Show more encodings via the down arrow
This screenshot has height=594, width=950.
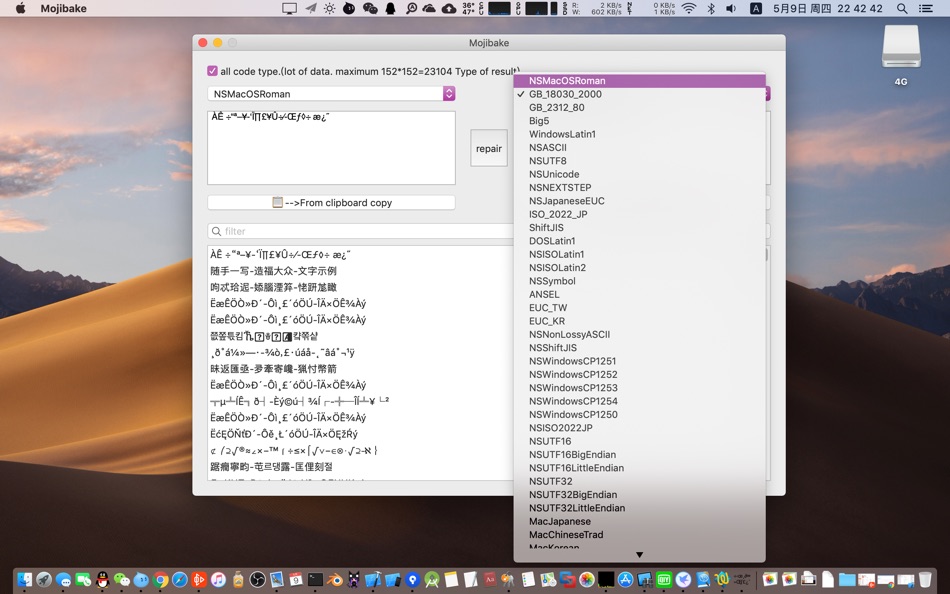[639, 555]
